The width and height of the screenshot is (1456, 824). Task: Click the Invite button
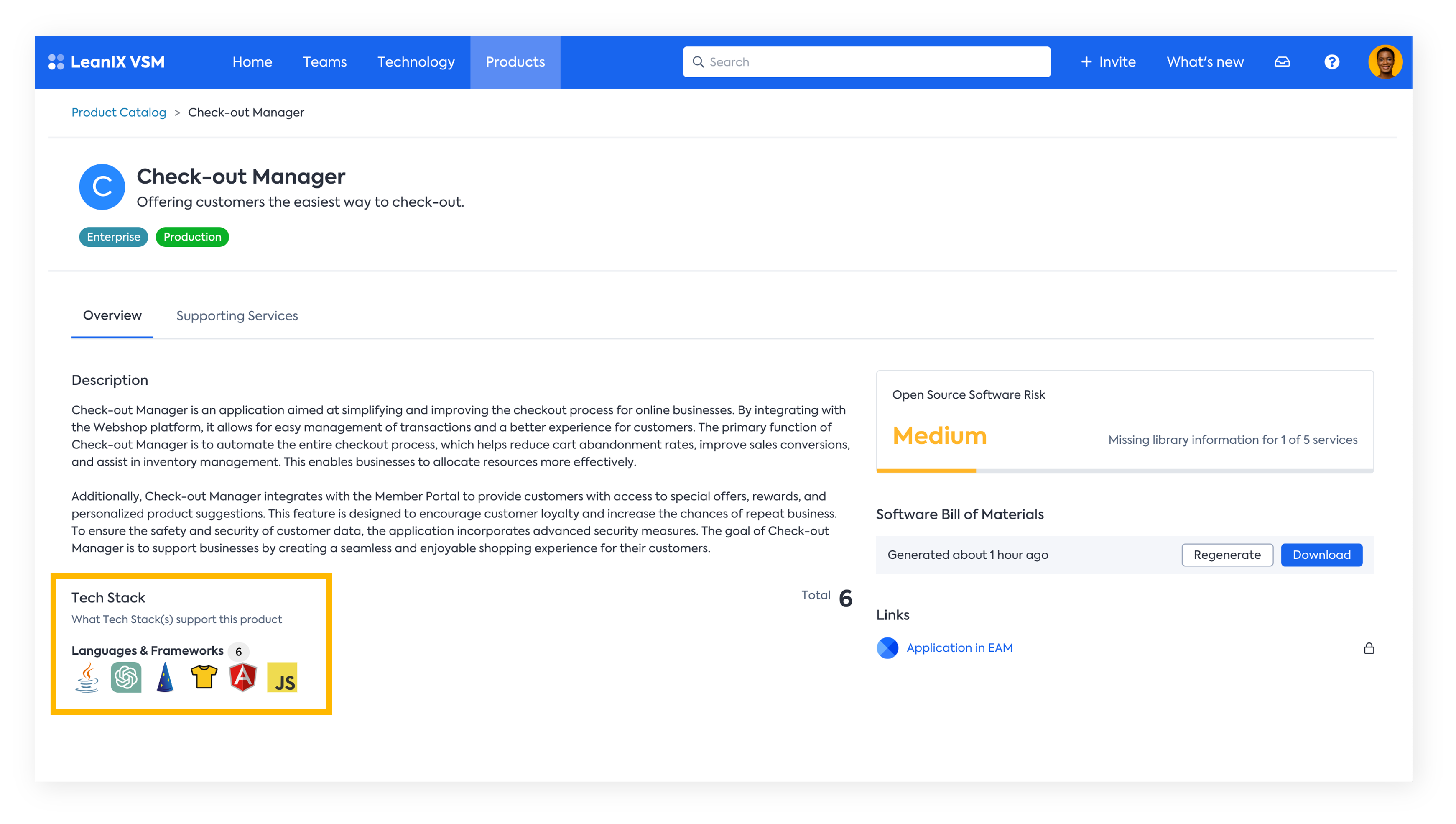[x=1108, y=61]
